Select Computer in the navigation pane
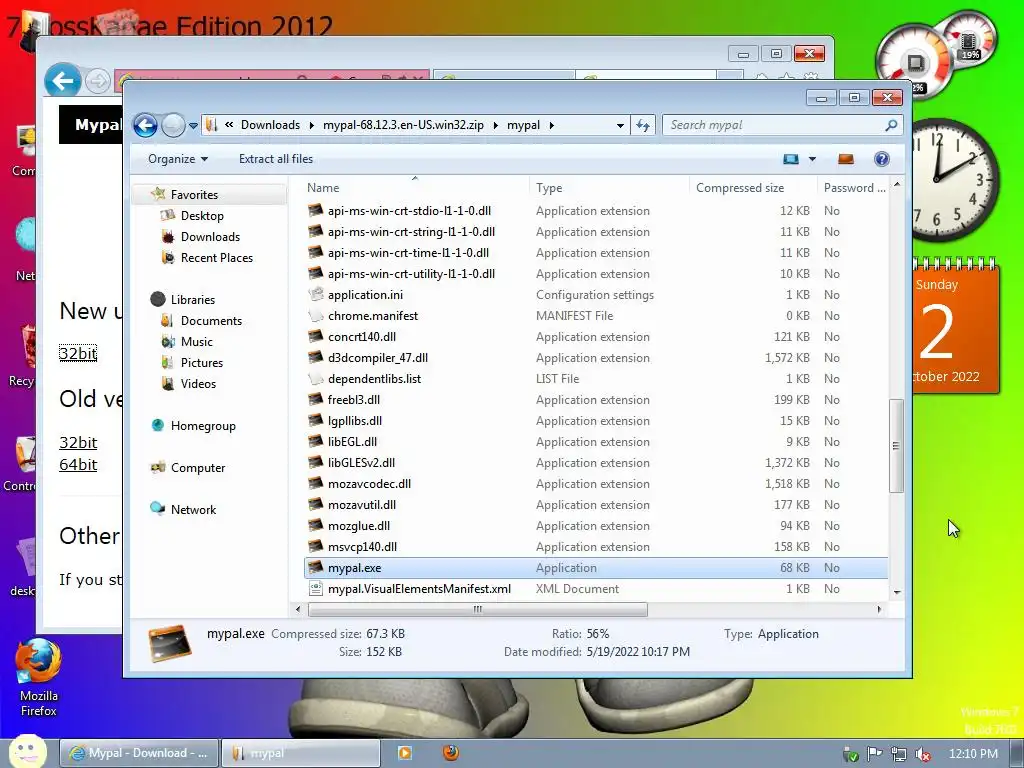Viewport: 1024px width, 768px height. (198, 467)
